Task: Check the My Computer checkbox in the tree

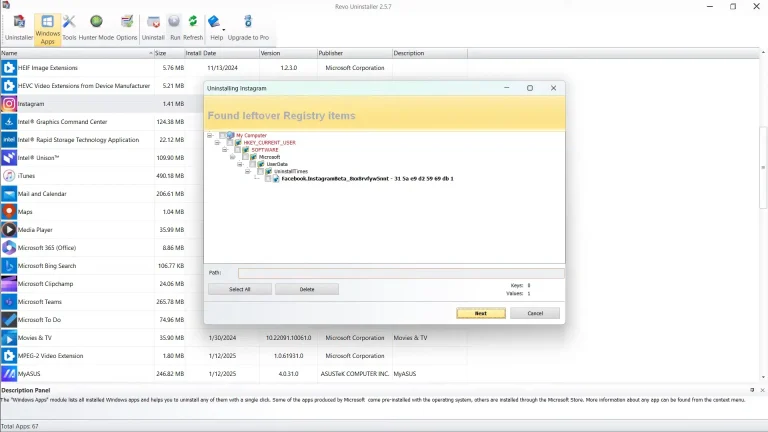Action: (222, 135)
